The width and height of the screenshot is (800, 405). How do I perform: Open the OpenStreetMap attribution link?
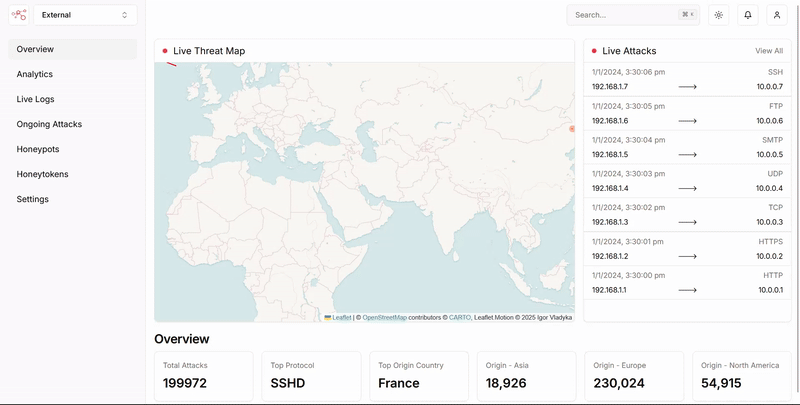(384, 317)
